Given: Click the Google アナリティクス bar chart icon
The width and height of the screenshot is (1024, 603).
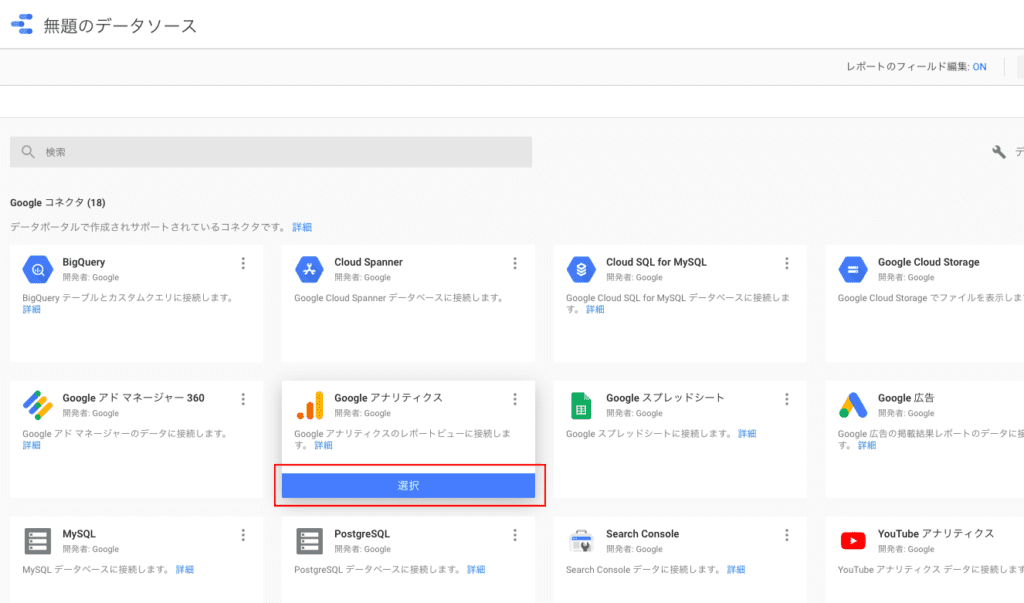Looking at the screenshot, I should [x=310, y=405].
